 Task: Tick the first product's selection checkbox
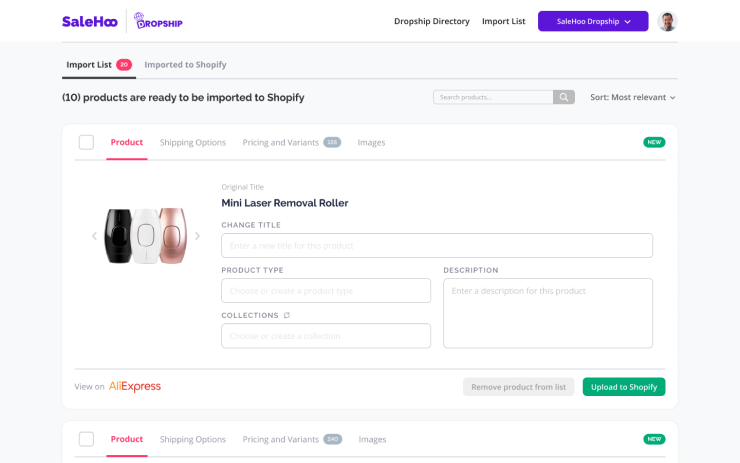[x=86, y=142]
